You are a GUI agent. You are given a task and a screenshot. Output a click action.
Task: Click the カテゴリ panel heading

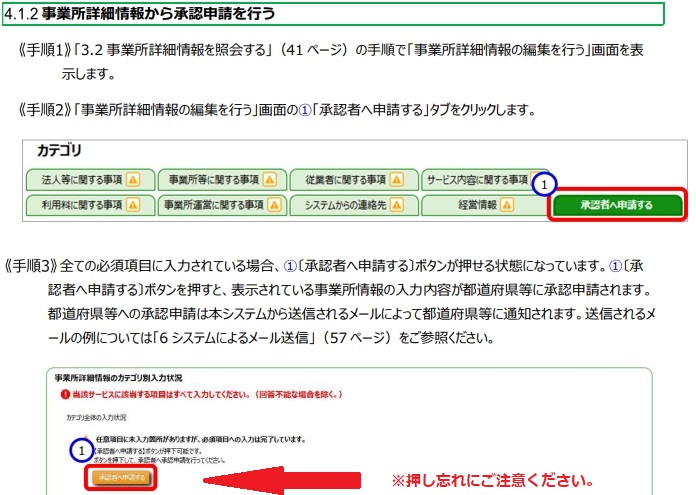[x=59, y=150]
